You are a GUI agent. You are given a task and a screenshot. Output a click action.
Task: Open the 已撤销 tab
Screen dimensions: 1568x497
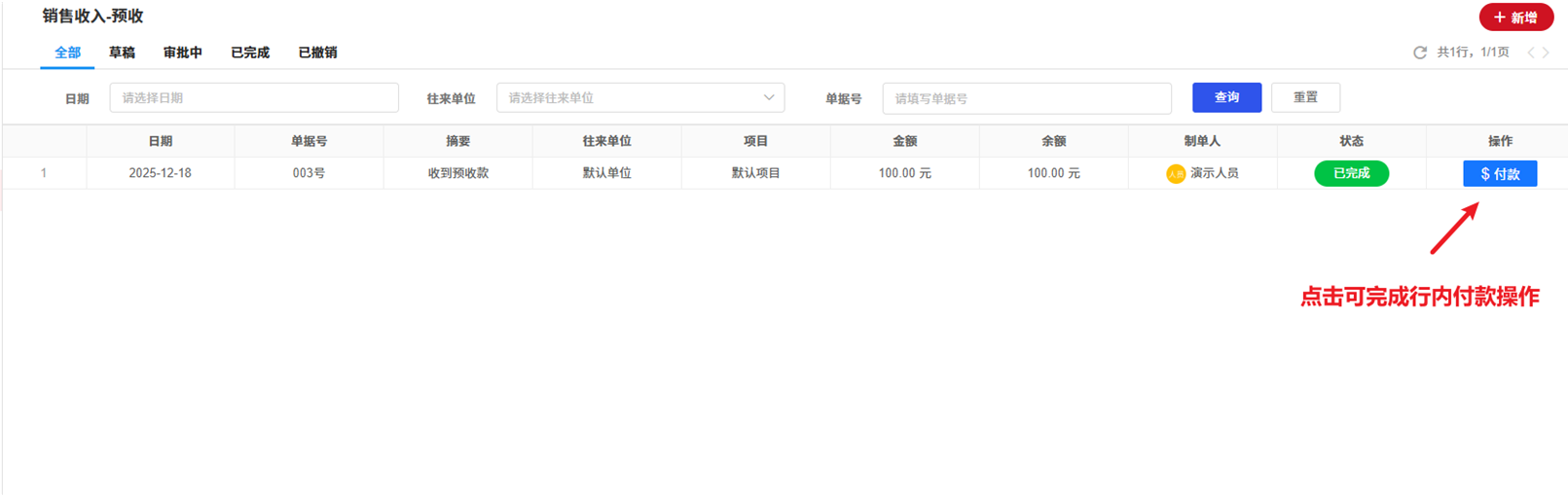(x=317, y=53)
